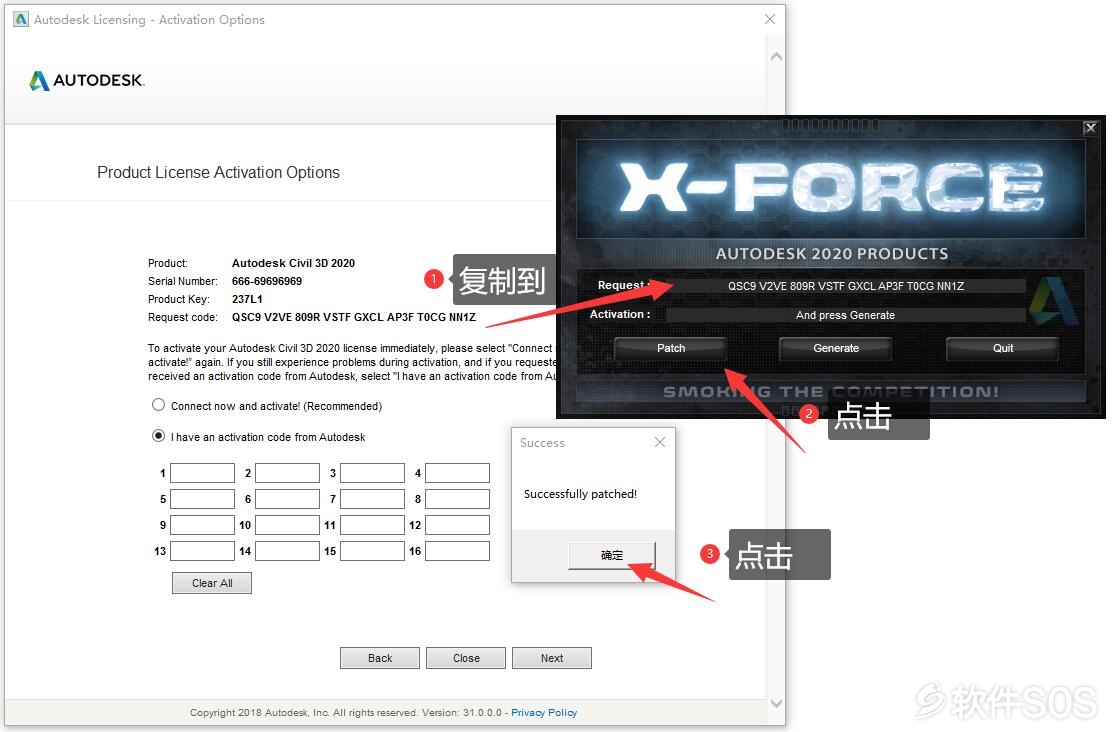The image size is (1114, 732).
Task: Click activation code field 3
Action: (372, 473)
